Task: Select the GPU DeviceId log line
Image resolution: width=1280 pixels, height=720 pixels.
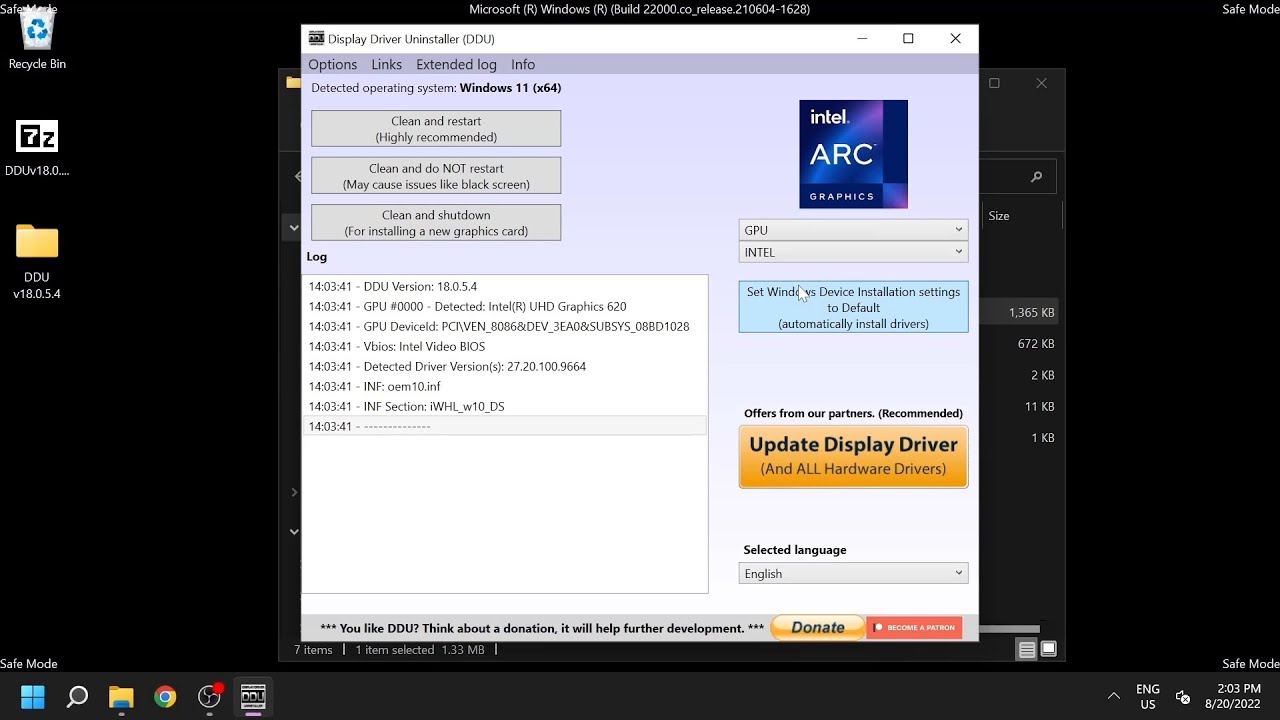Action: [x=505, y=326]
